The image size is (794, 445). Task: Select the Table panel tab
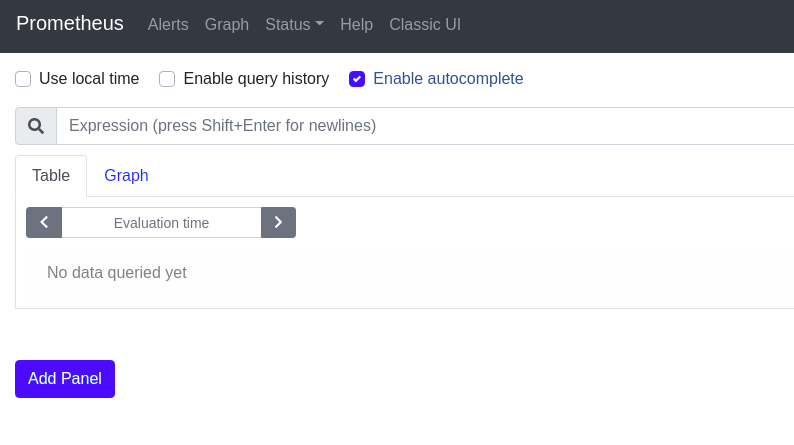click(x=51, y=176)
